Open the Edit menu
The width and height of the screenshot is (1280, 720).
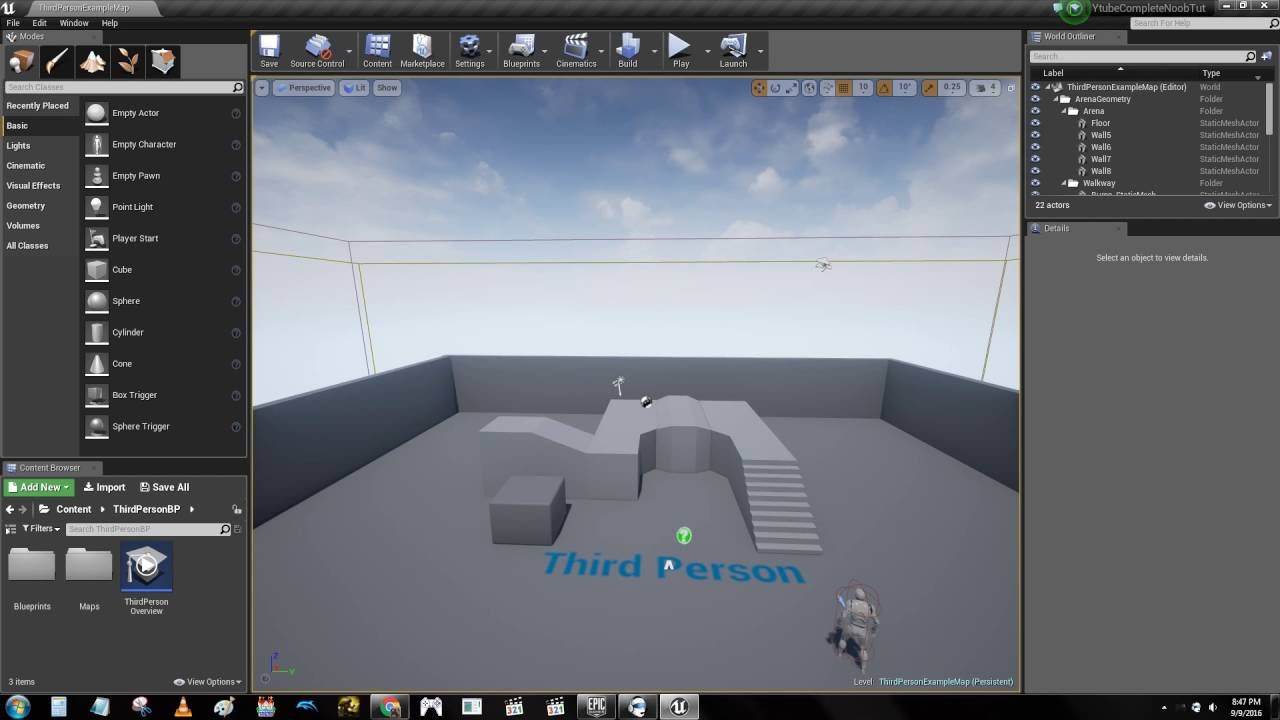[39, 23]
